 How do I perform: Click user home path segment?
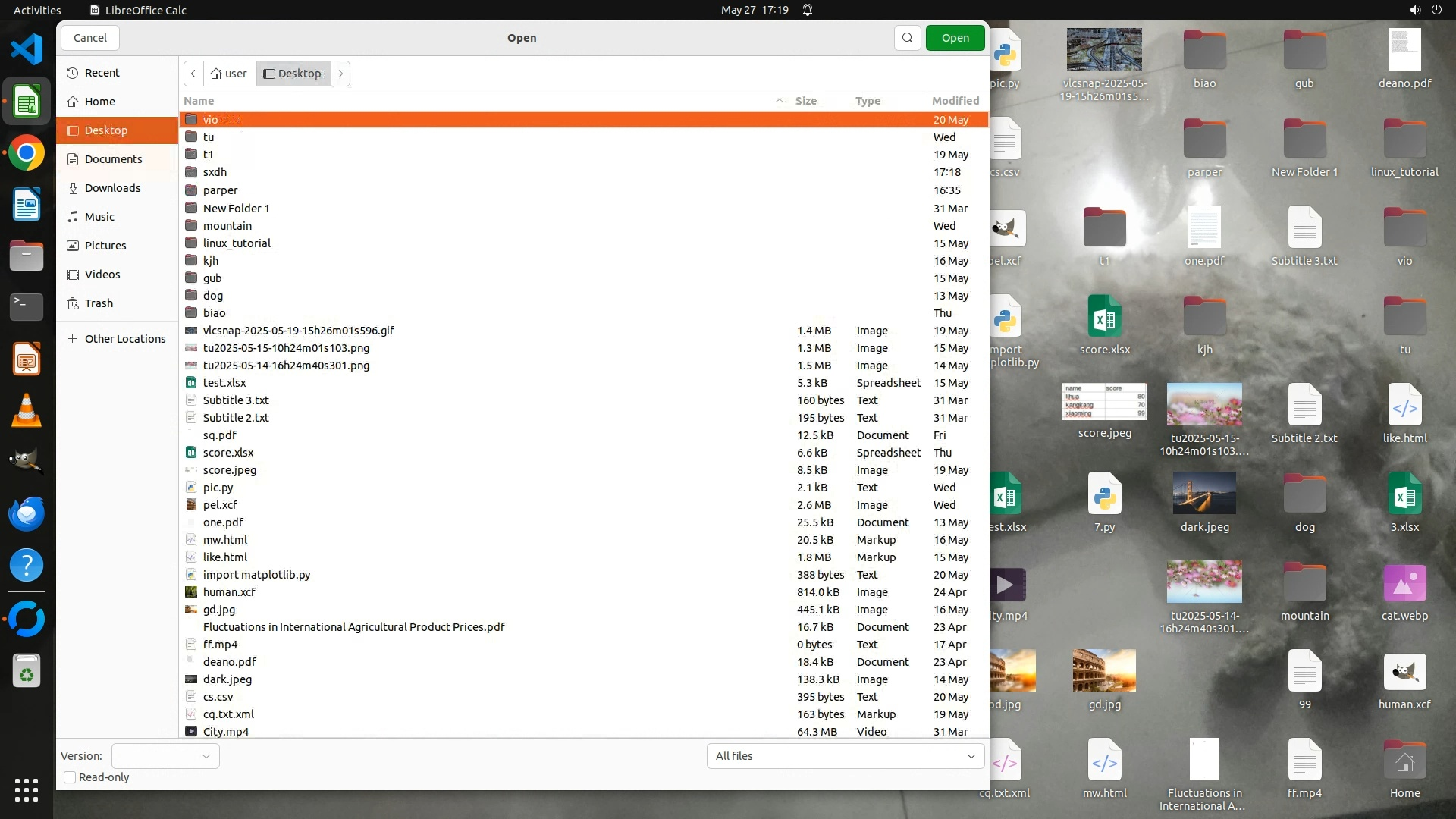click(x=229, y=74)
